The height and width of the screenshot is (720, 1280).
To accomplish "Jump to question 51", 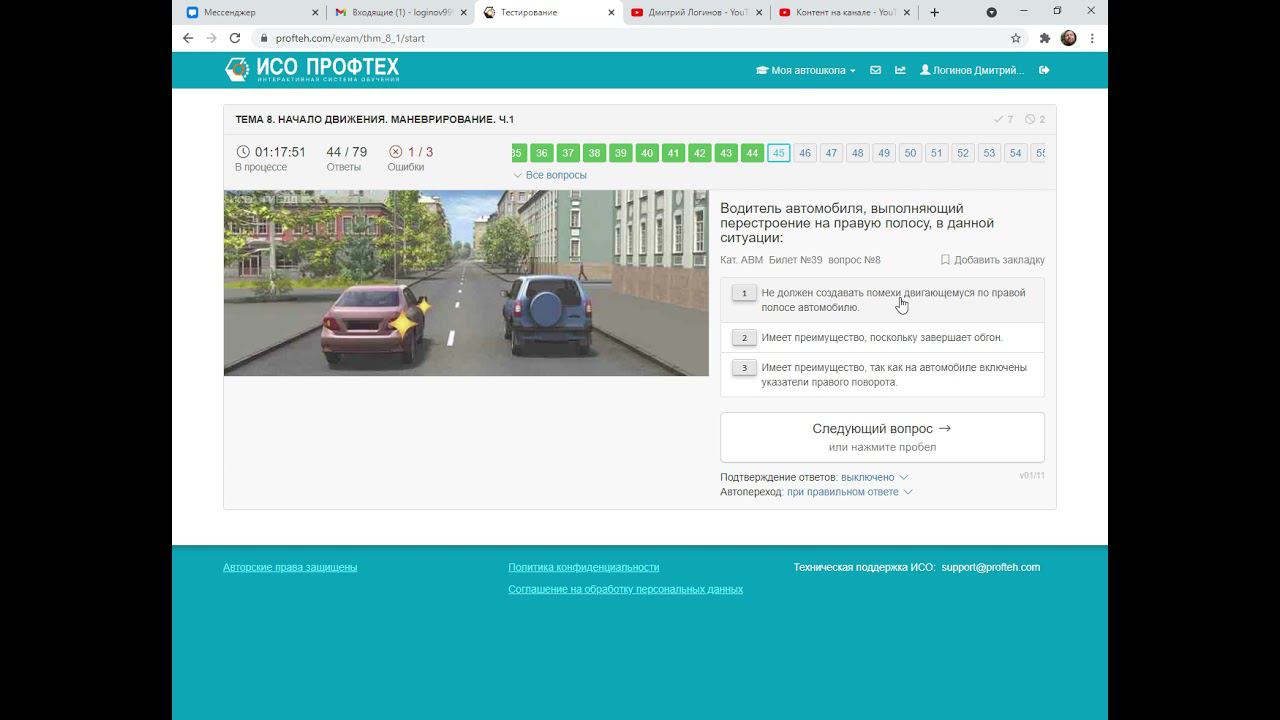I will 936,153.
